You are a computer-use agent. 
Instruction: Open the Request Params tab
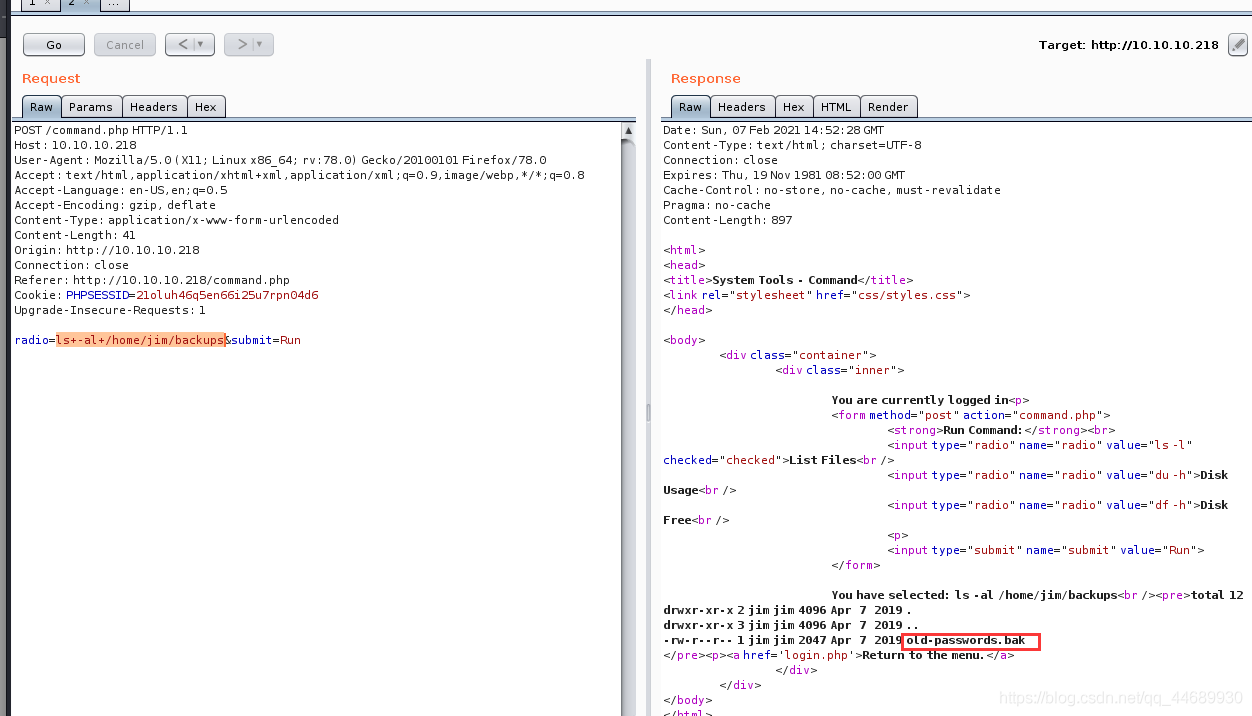click(x=91, y=107)
